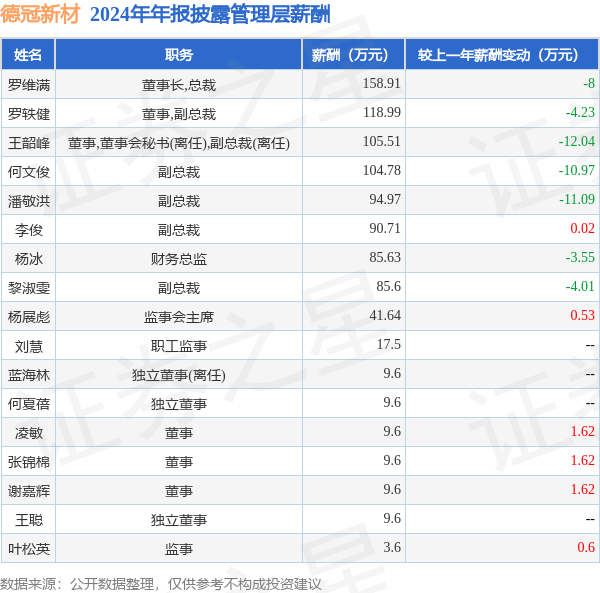The width and height of the screenshot is (600, 593).
Task: Click position 董事,董事会秘书(离任),副总裁(离任)
Action: coord(179,143)
